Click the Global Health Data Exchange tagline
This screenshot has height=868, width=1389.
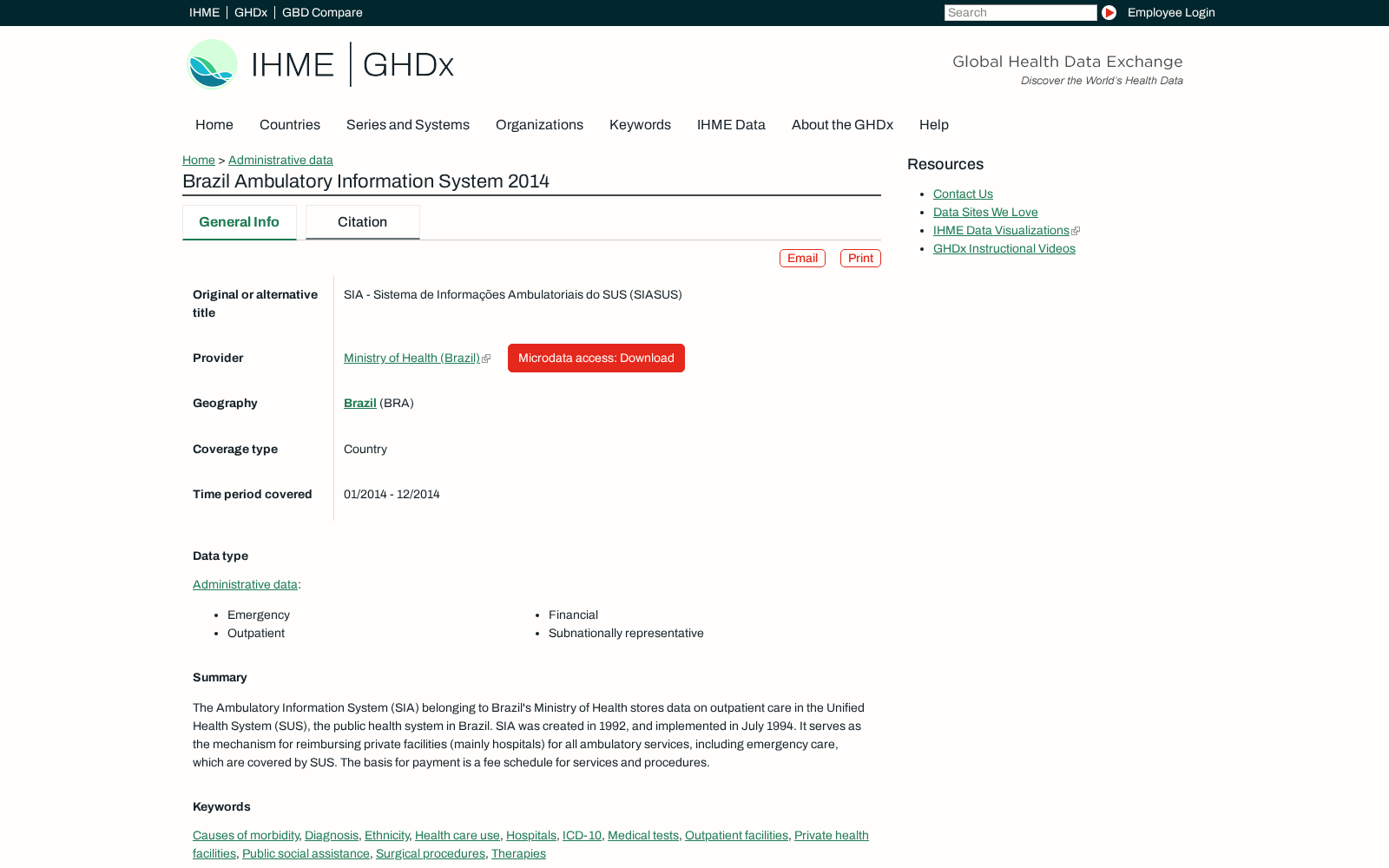point(1068,62)
